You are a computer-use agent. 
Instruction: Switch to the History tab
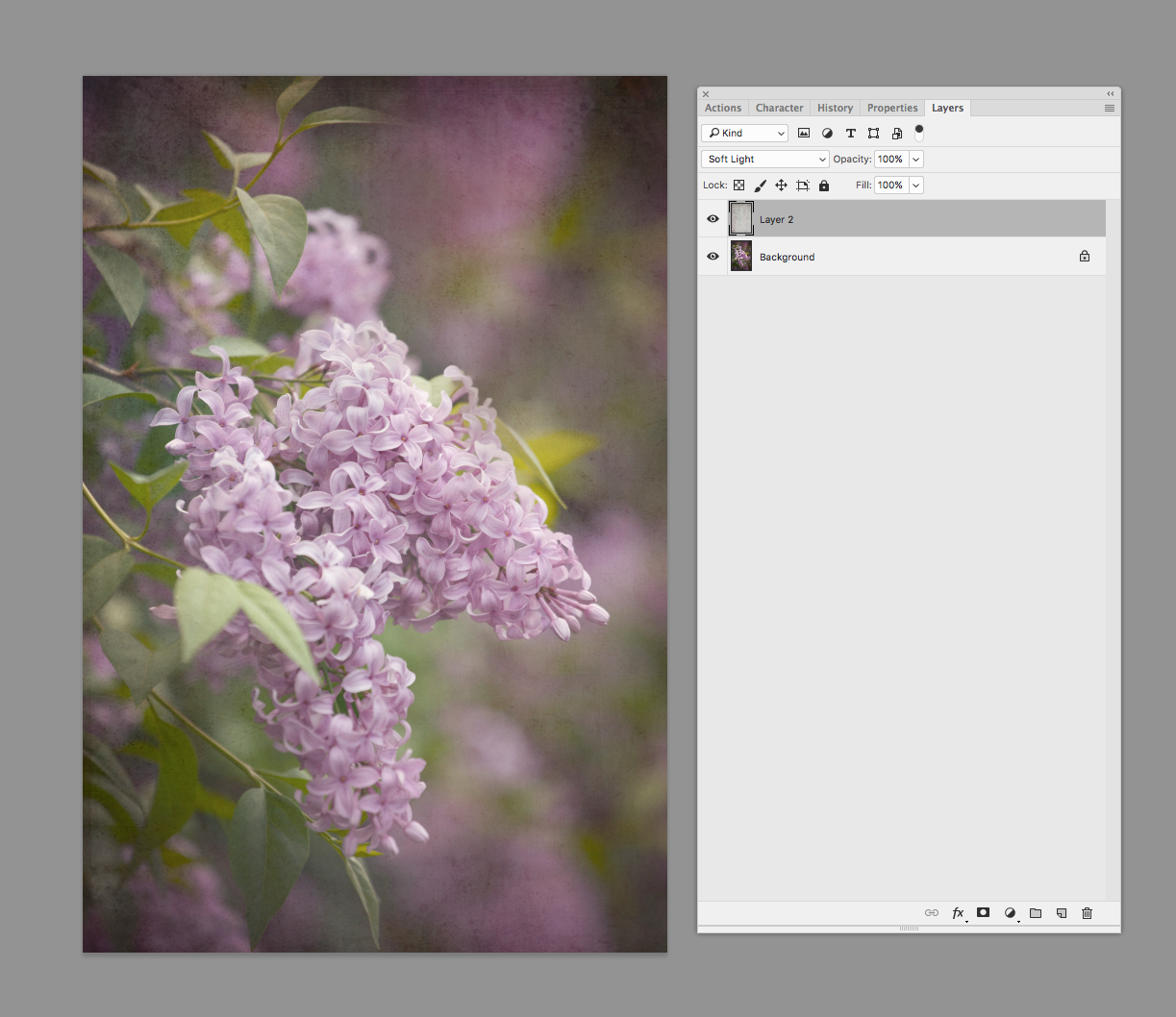pos(835,108)
